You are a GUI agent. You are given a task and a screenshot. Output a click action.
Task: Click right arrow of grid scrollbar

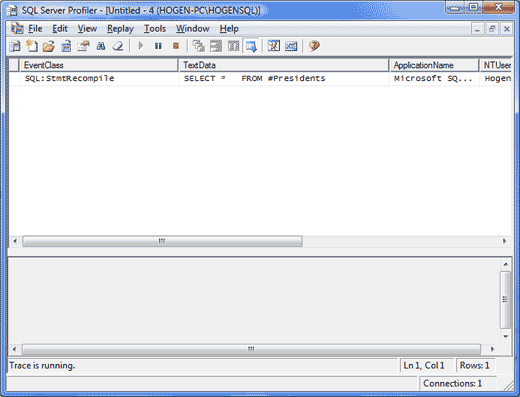(504, 241)
